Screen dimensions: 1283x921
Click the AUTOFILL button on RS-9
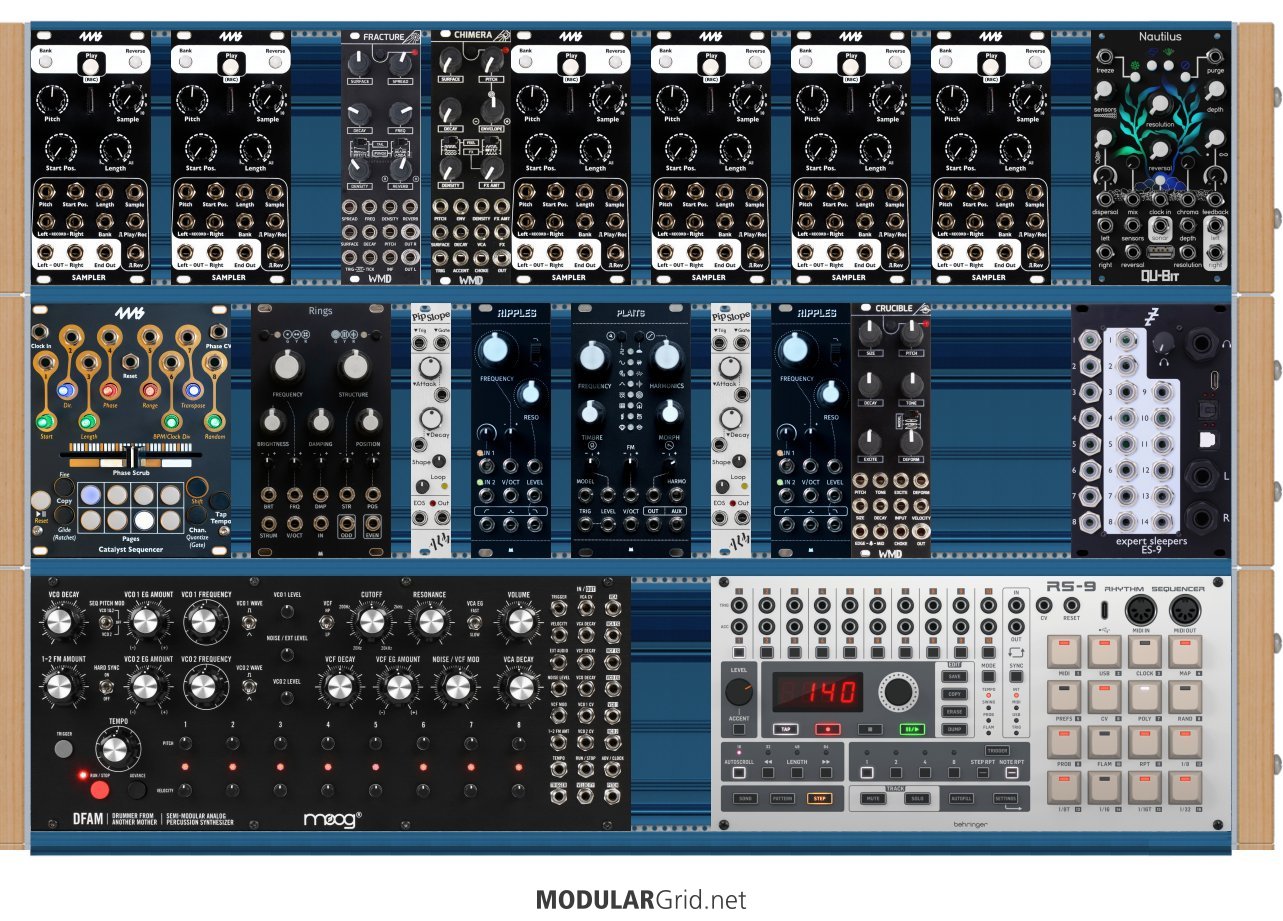[x=963, y=799]
